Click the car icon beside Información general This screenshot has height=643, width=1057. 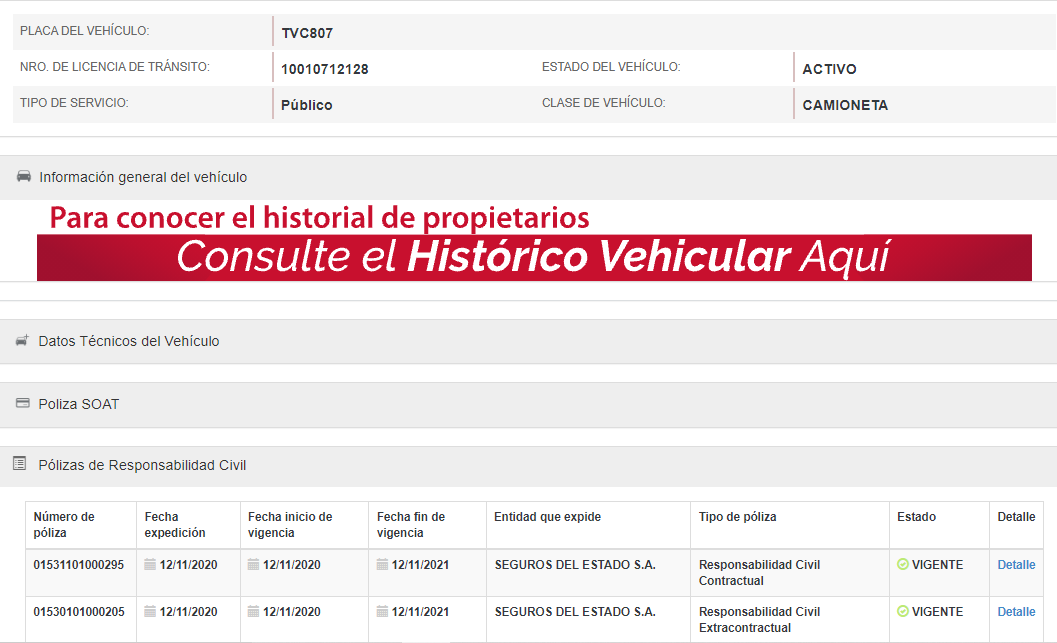point(24,177)
